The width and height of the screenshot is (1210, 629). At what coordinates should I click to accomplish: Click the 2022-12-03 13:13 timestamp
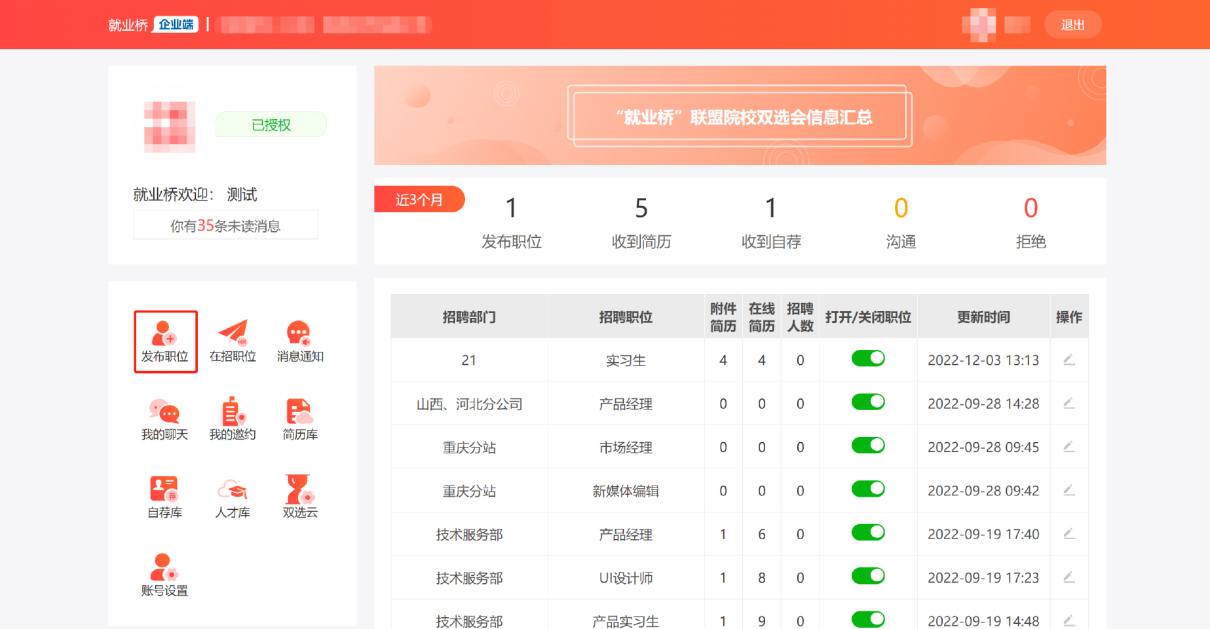coord(984,360)
